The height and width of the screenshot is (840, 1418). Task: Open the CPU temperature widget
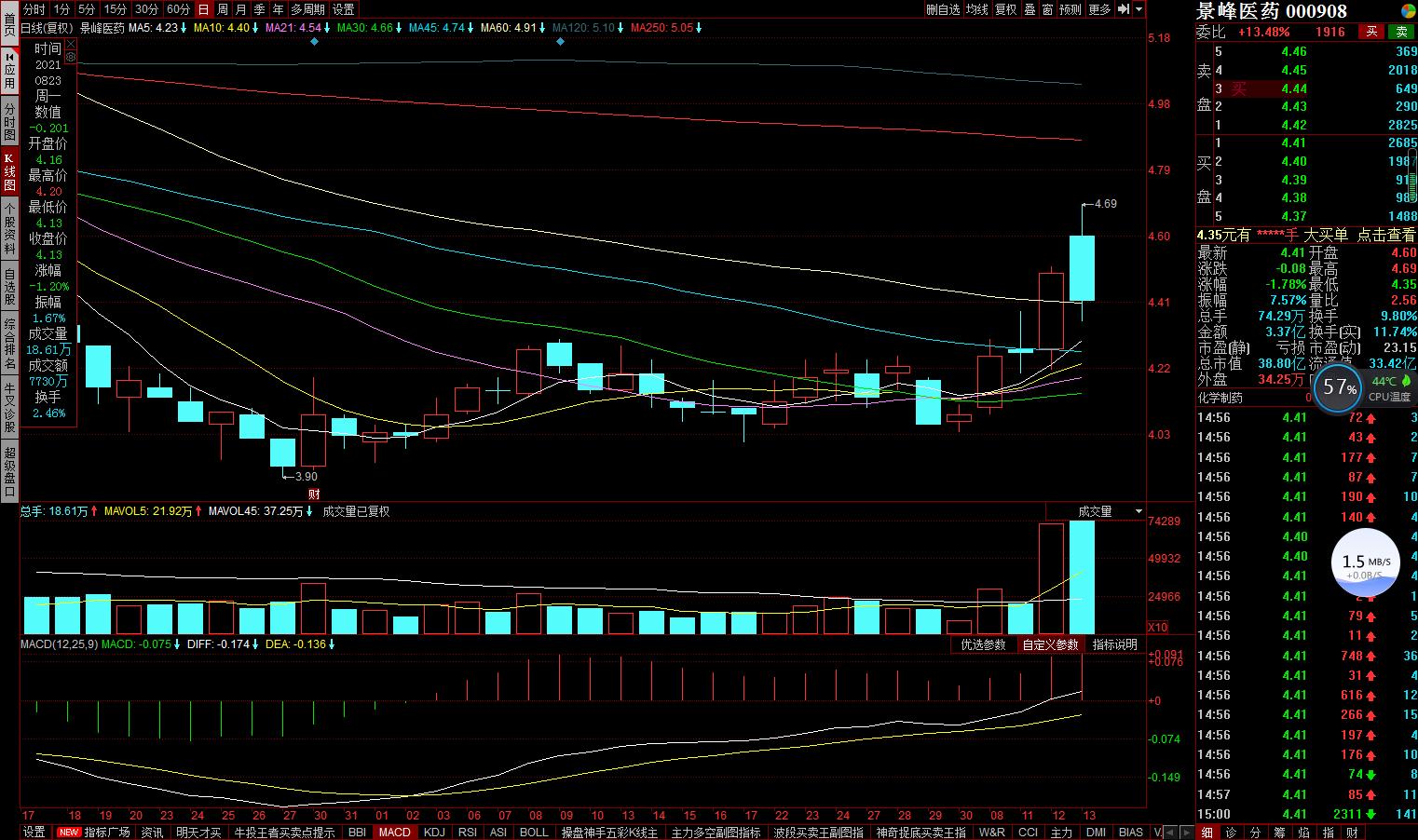[x=1389, y=388]
